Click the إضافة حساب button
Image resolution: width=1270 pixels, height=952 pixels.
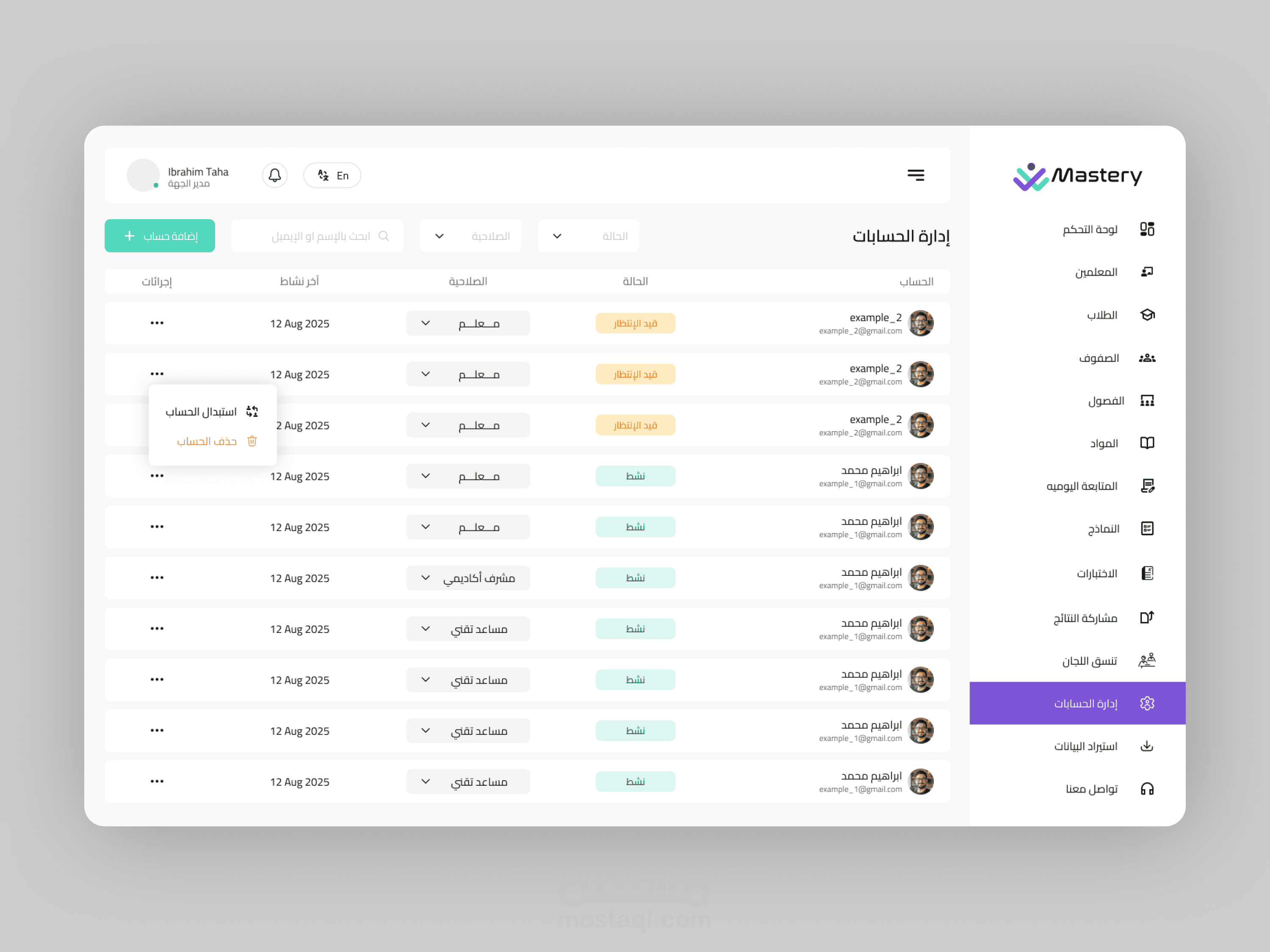pyautogui.click(x=160, y=236)
